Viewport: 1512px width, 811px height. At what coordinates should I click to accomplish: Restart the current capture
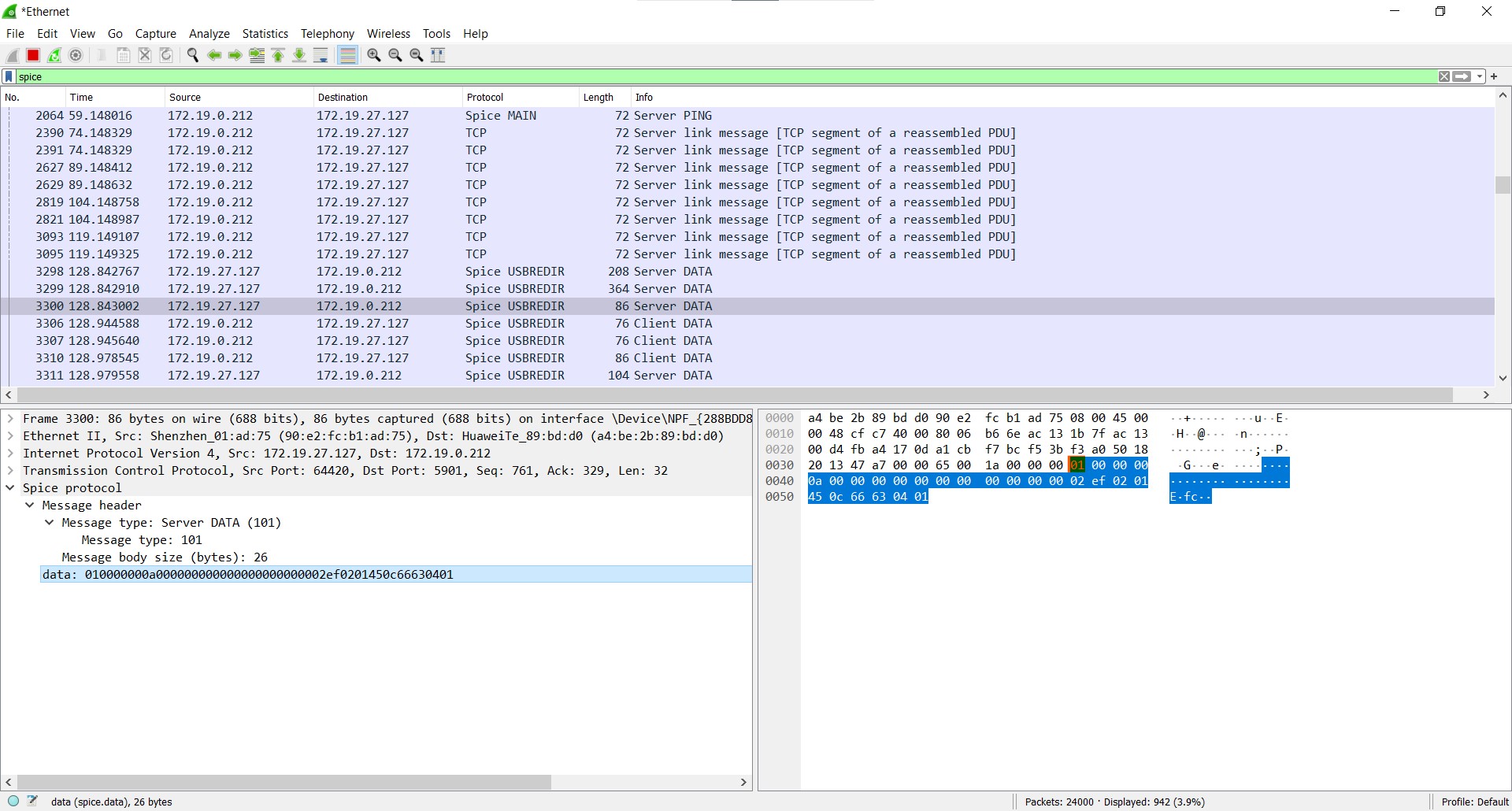(54, 55)
